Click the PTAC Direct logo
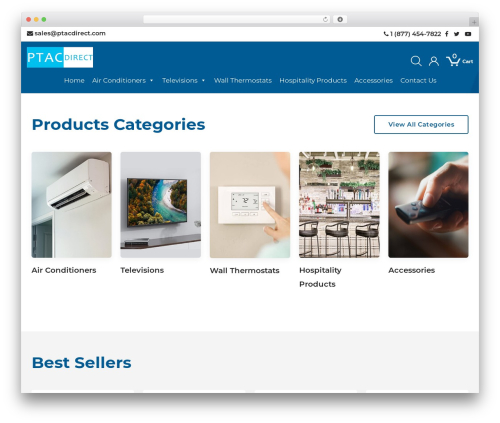The width and height of the screenshot is (500, 423). click(60, 57)
